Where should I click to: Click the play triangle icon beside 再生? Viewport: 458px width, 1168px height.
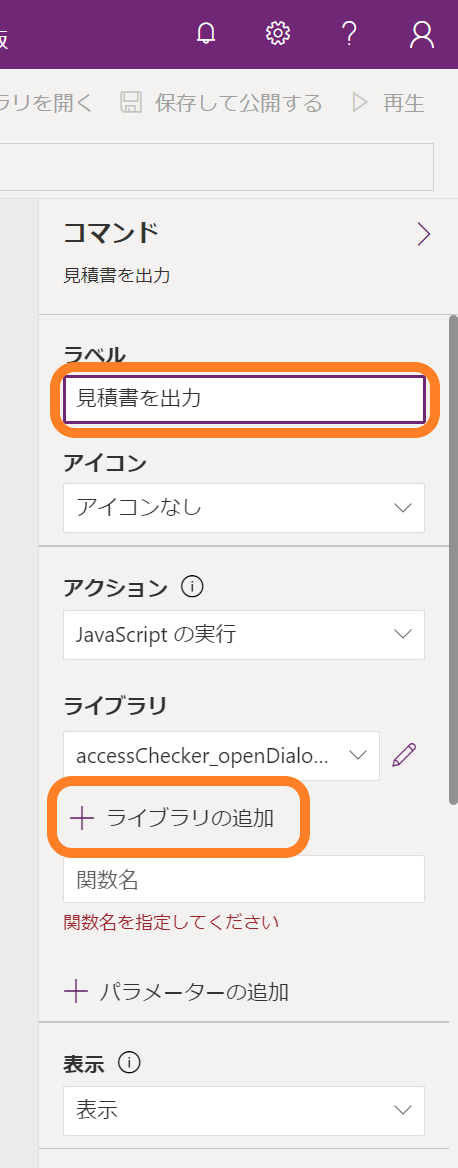point(360,103)
